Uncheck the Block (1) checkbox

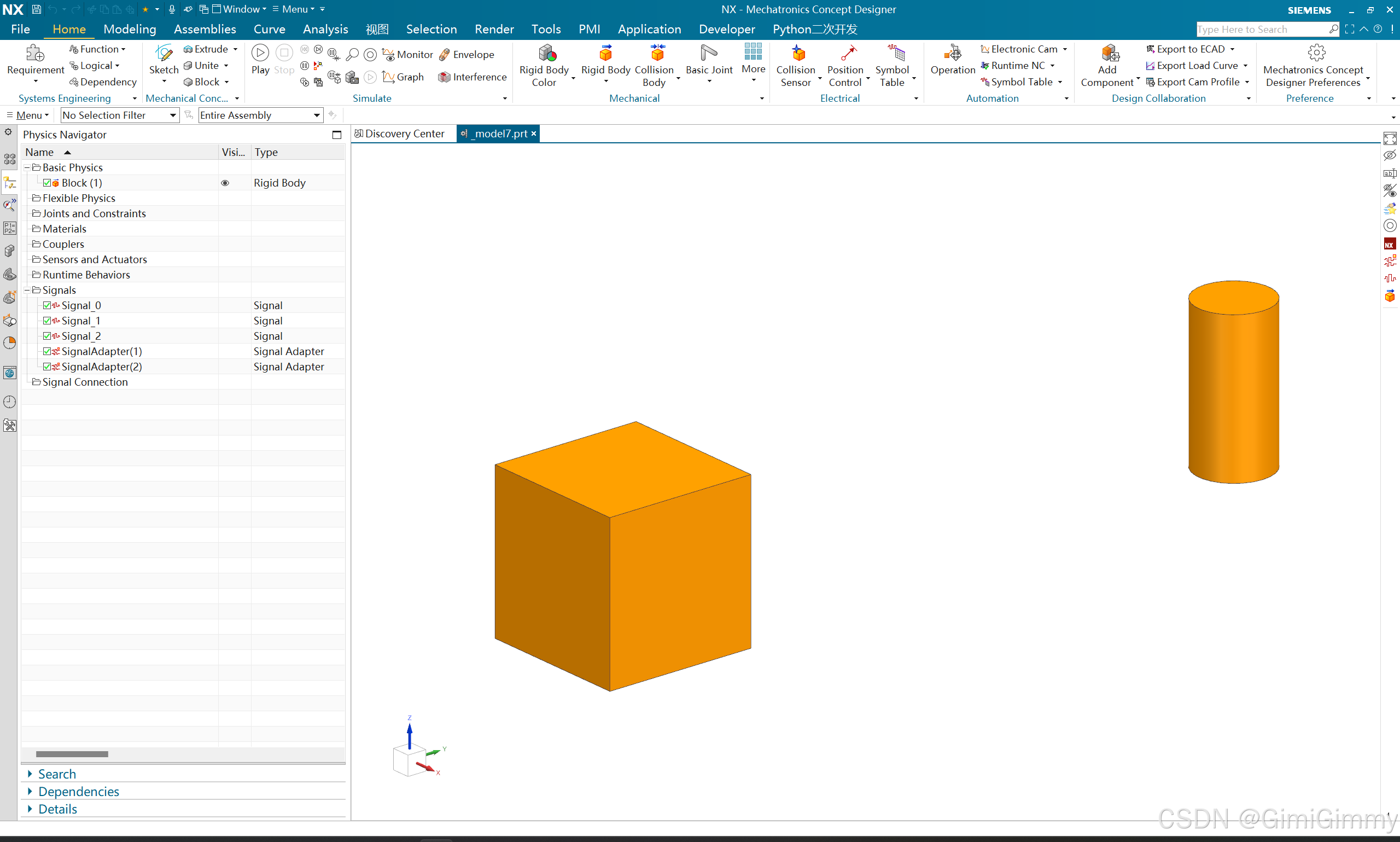47,183
